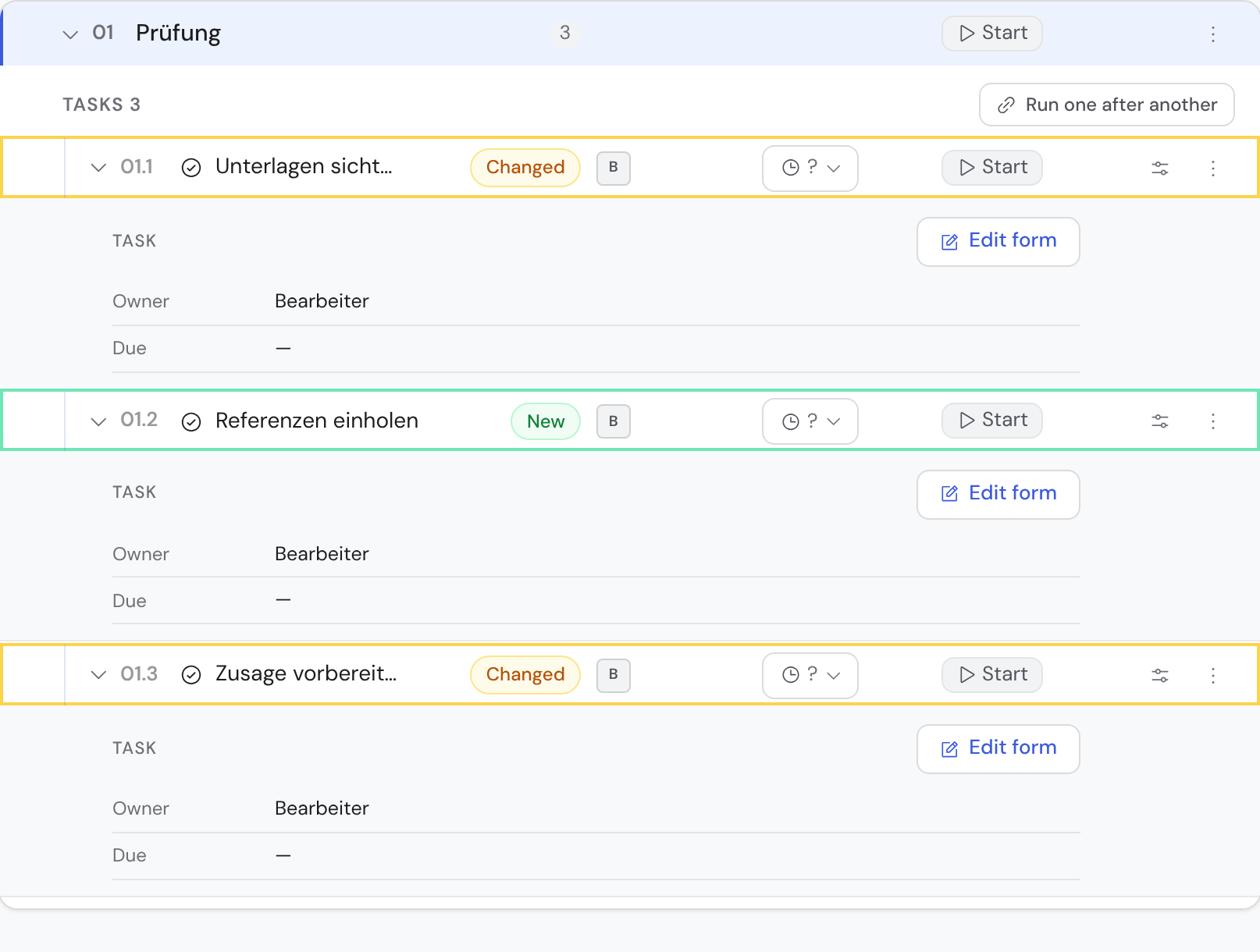
Task: Click B assignee badge on task 01.3
Action: pos(614,675)
